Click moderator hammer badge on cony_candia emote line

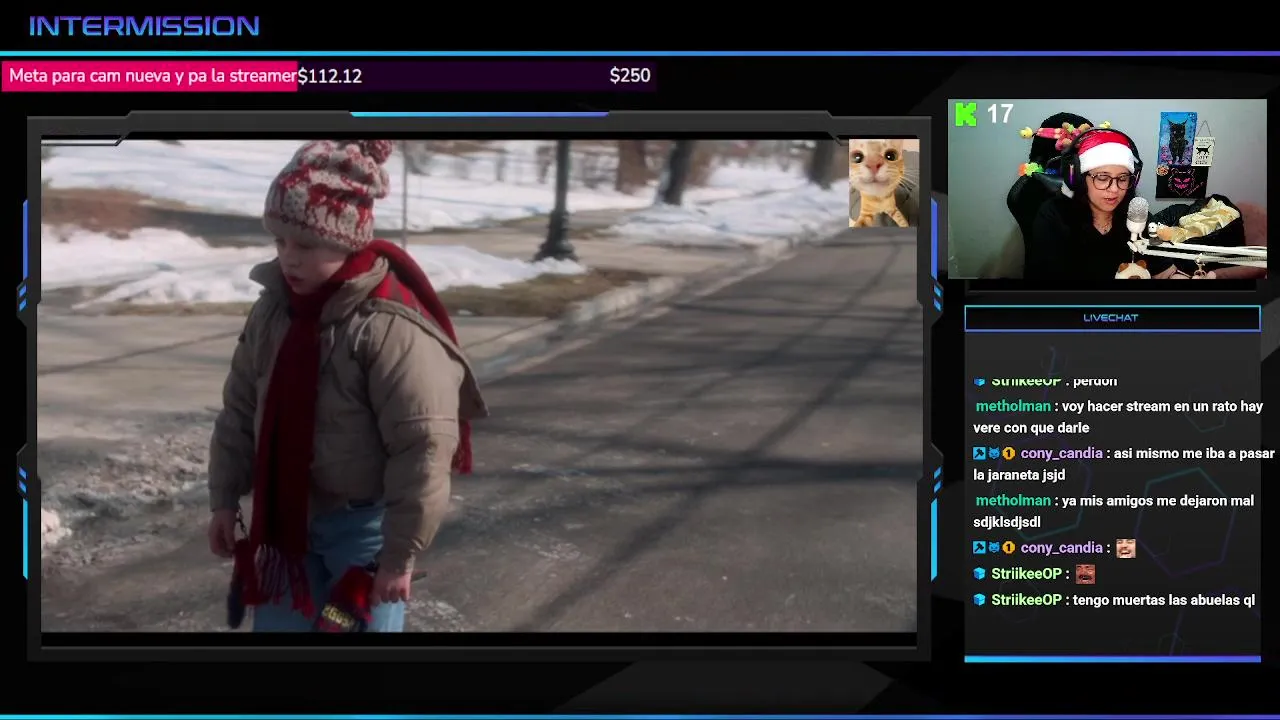(979, 547)
